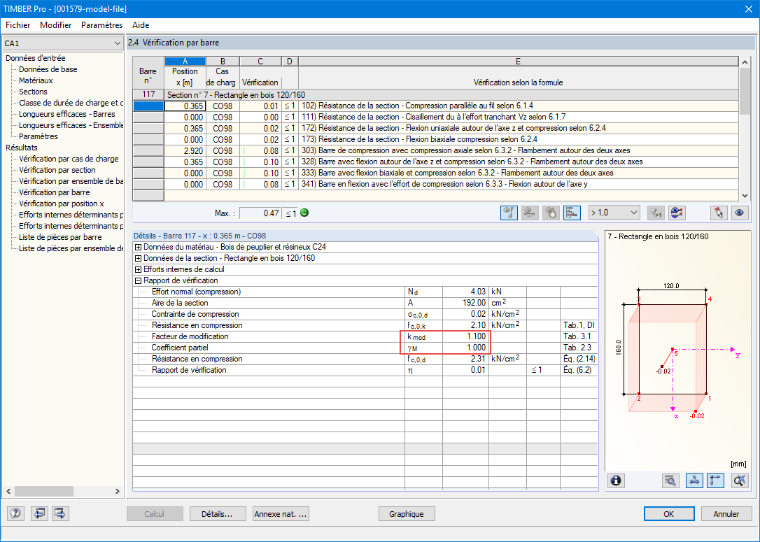
Task: Click the section info icon button
Action: coord(616,480)
